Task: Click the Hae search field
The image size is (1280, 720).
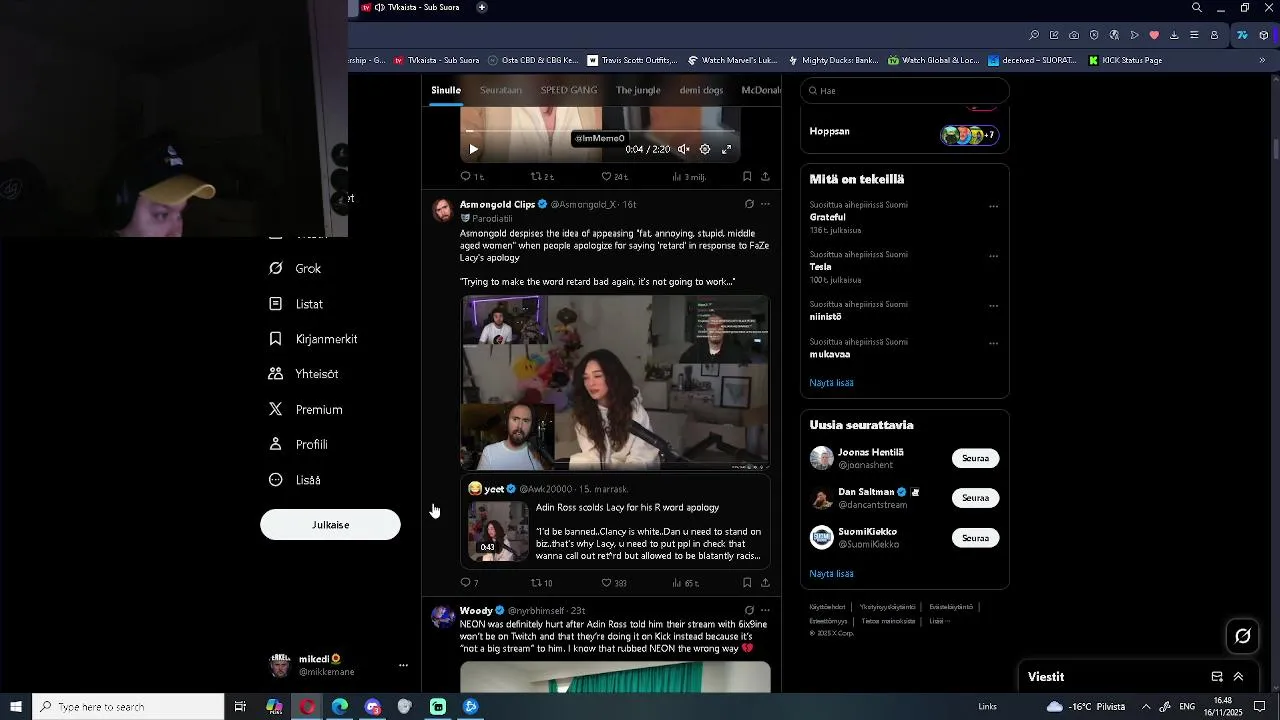Action: pyautogui.click(x=905, y=90)
